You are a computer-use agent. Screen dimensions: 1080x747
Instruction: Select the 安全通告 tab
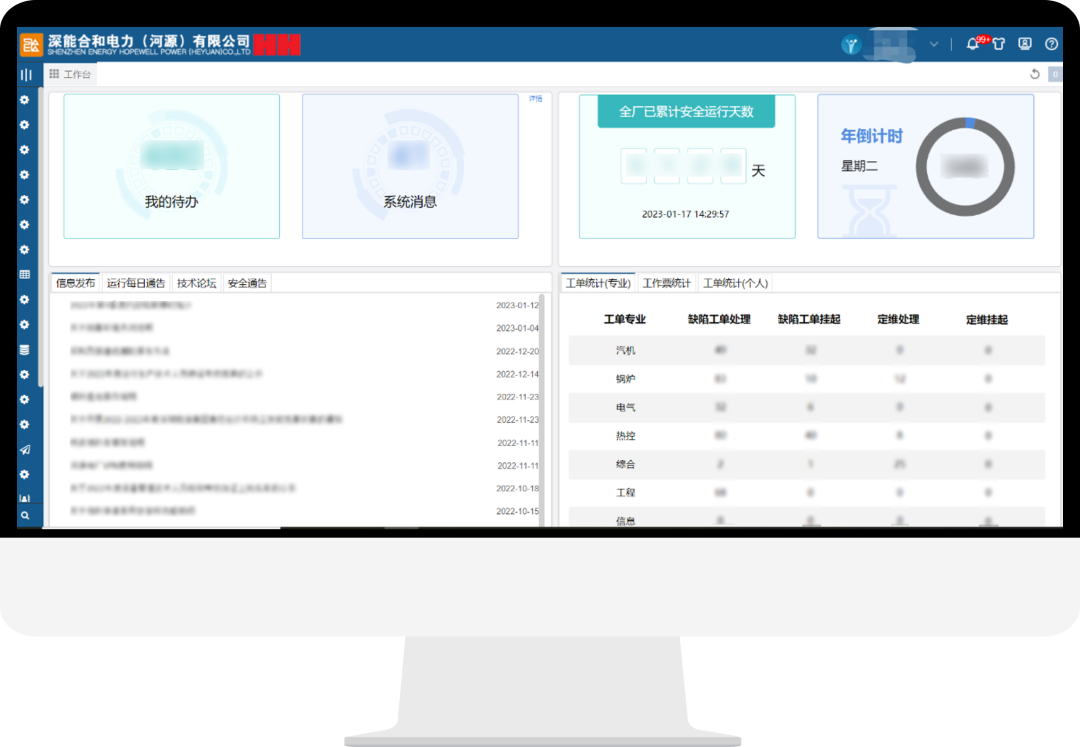click(247, 283)
